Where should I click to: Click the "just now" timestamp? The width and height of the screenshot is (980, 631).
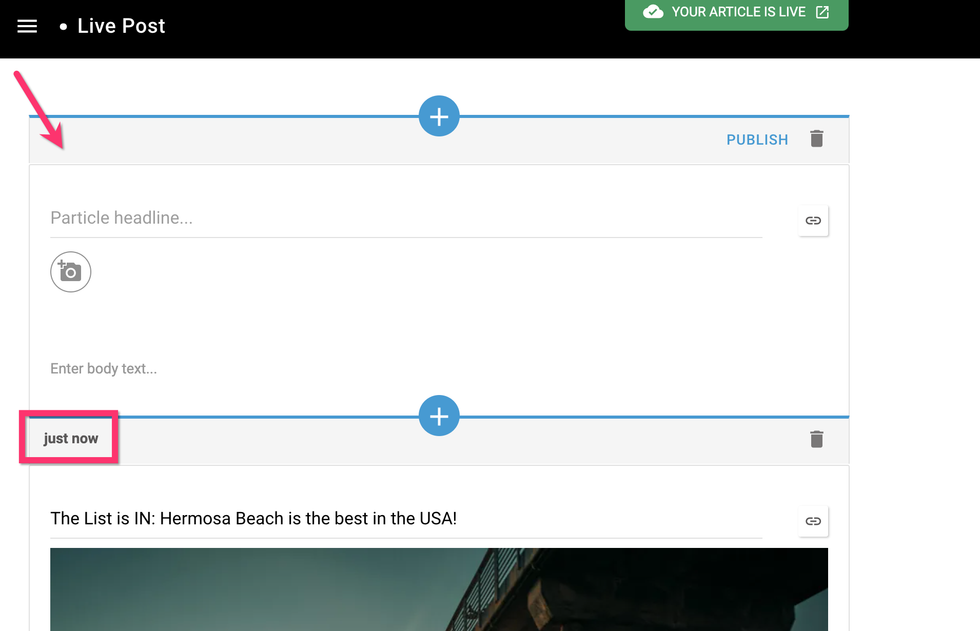click(71, 439)
